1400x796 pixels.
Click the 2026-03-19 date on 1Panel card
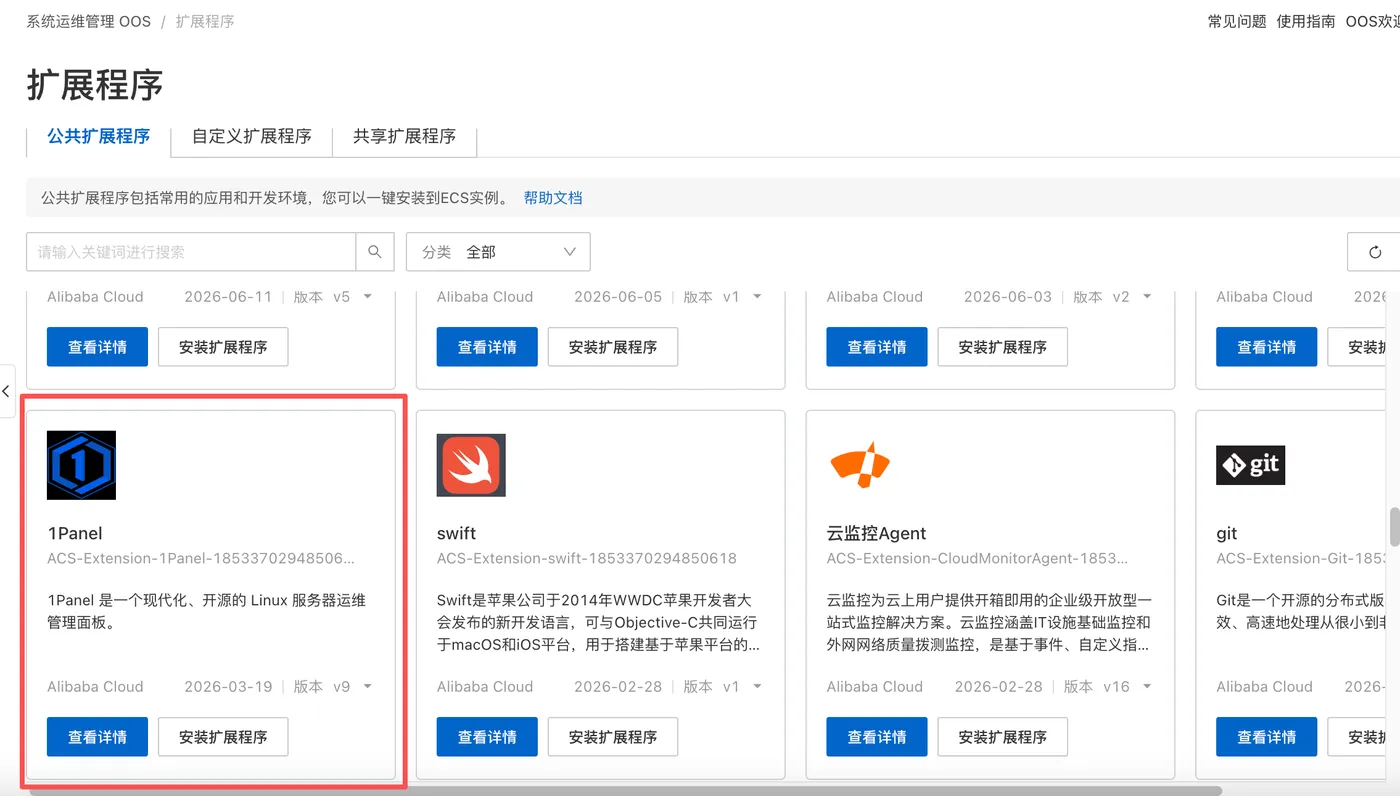click(228, 687)
